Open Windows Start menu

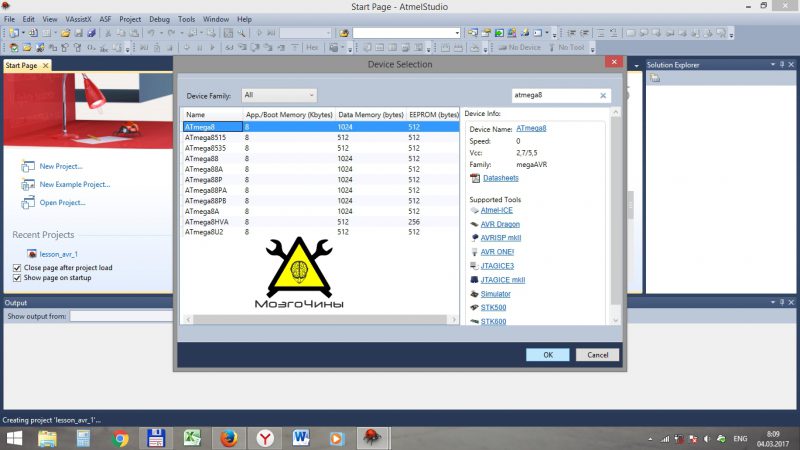[x=14, y=438]
